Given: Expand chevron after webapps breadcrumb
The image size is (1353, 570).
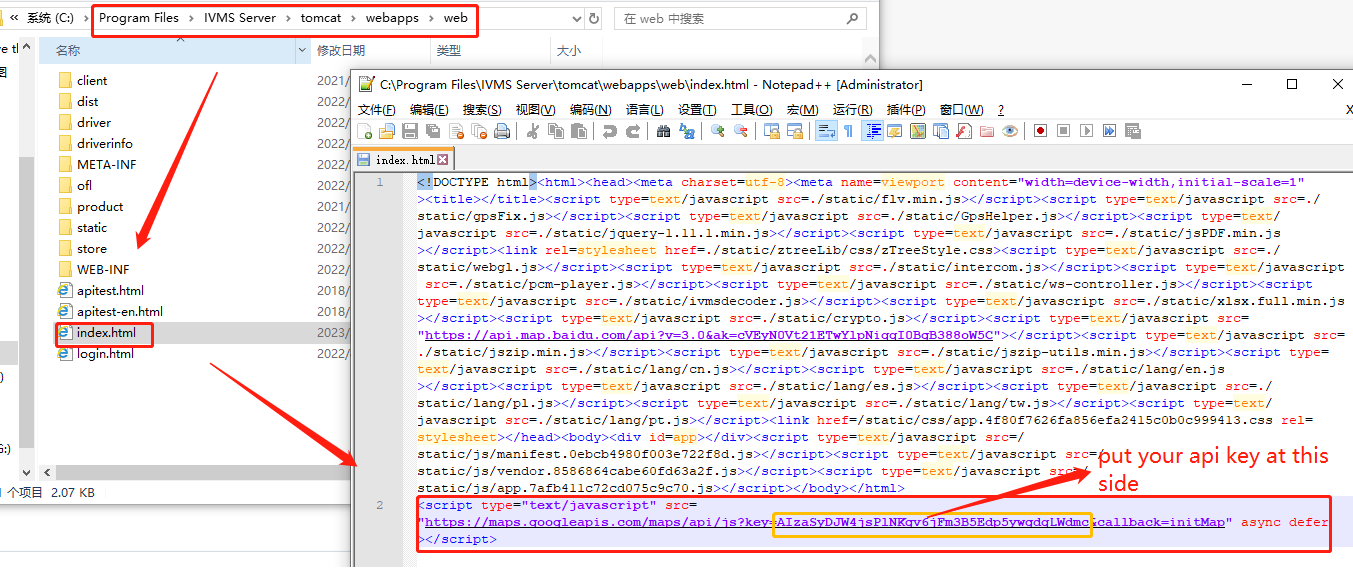Looking at the screenshot, I should [x=431, y=18].
